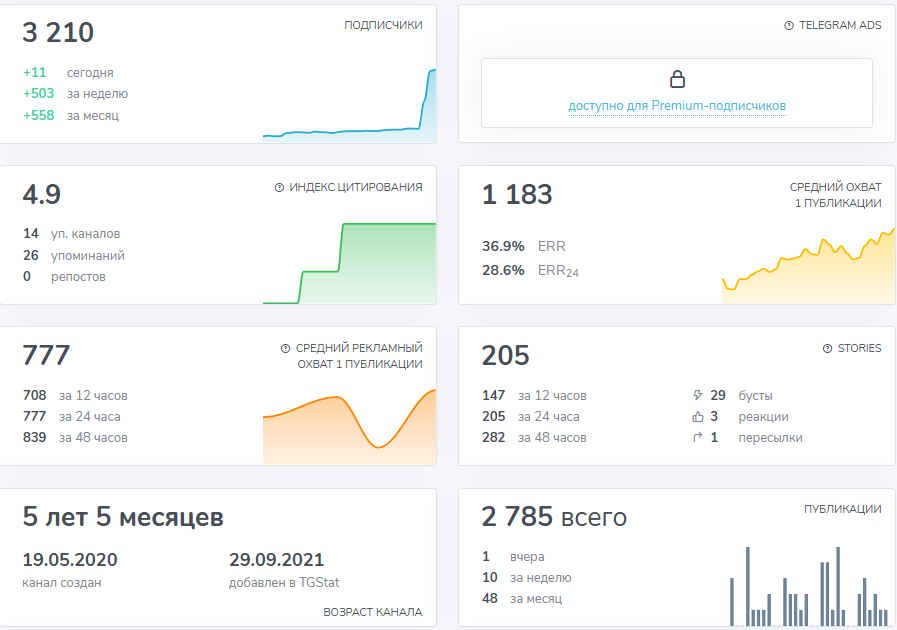Open the help icon for Индекс цитирования
Viewport: 897px width, 630px height.
click(x=279, y=187)
